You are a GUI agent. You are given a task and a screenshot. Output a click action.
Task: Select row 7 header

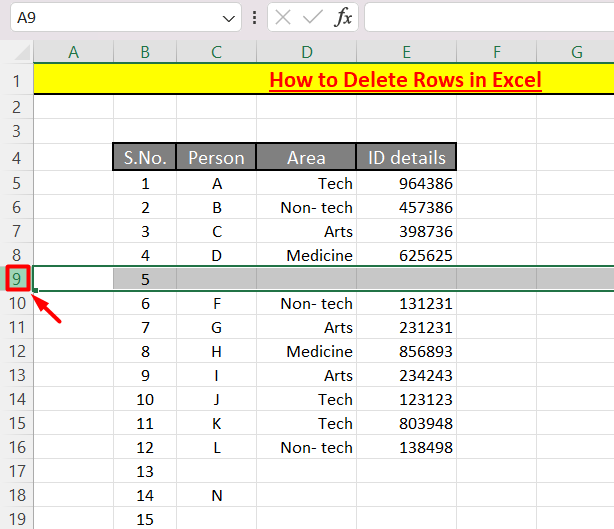[x=16, y=231]
